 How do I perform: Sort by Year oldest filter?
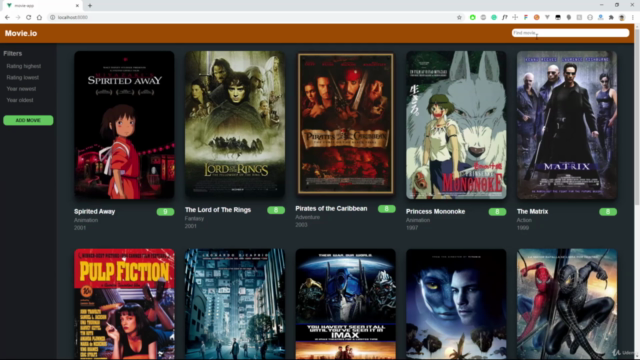pyautogui.click(x=20, y=100)
